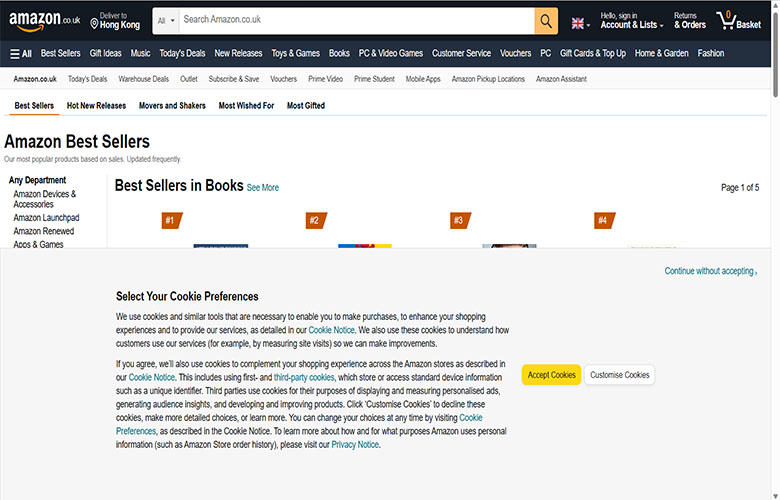Click Deliver to Hong Kong location
780x500 pixels.
tap(115, 21)
